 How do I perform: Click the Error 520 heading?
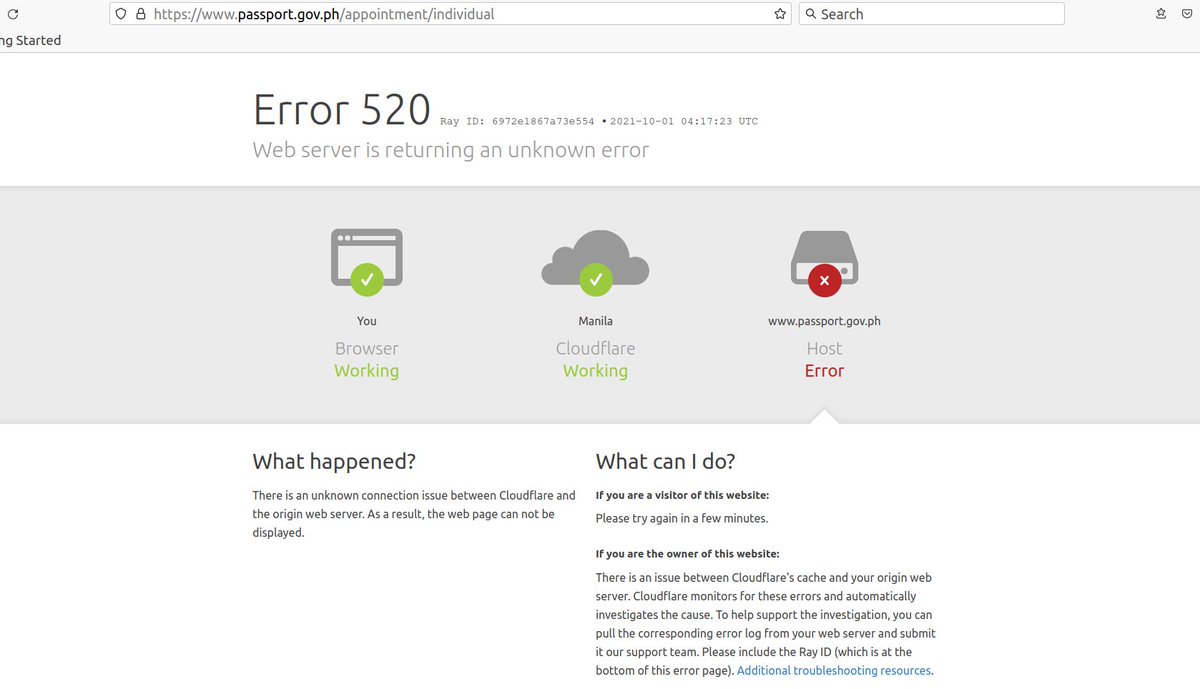coord(342,110)
